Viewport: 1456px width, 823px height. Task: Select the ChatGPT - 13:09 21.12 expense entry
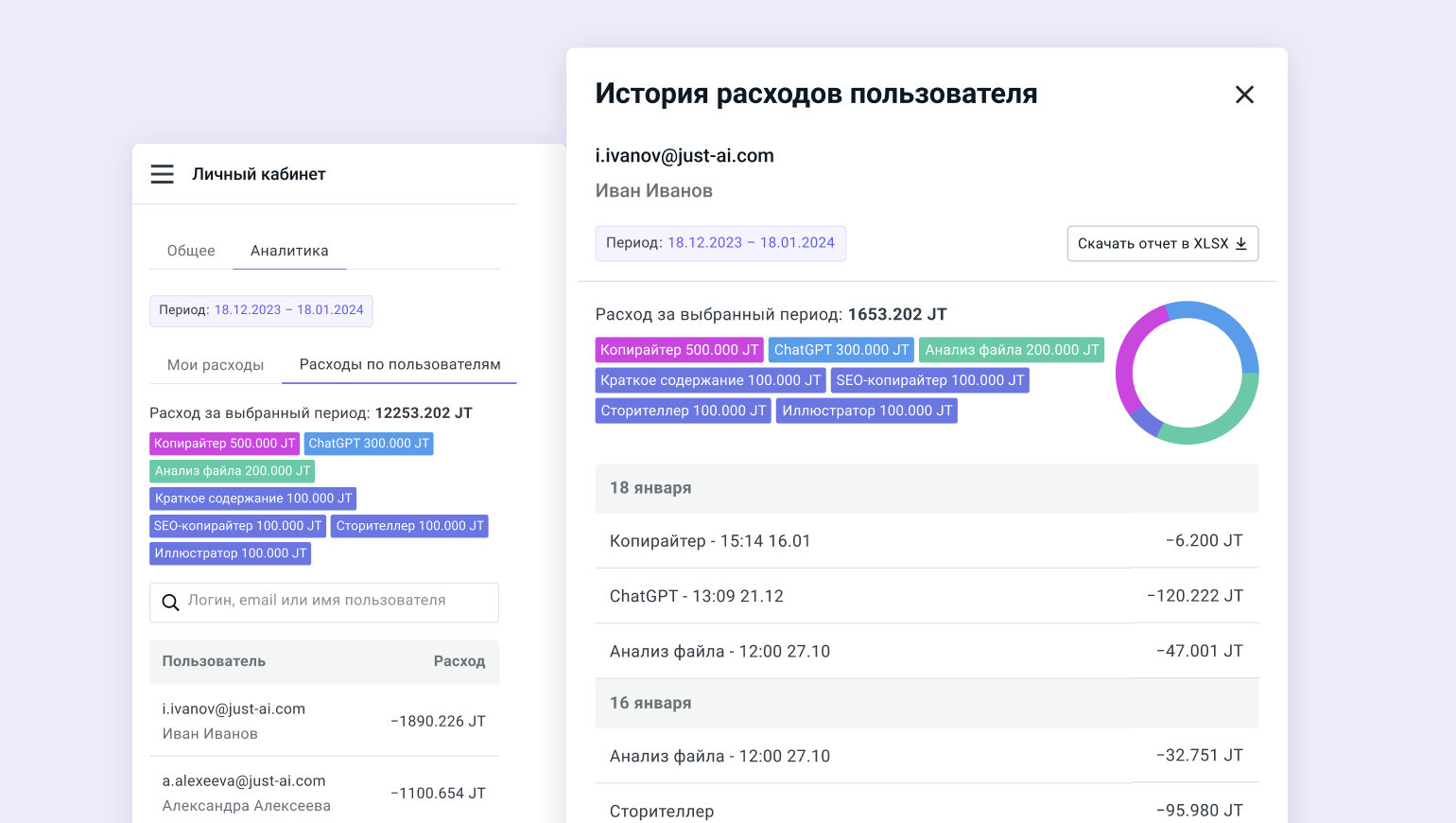[x=927, y=596]
